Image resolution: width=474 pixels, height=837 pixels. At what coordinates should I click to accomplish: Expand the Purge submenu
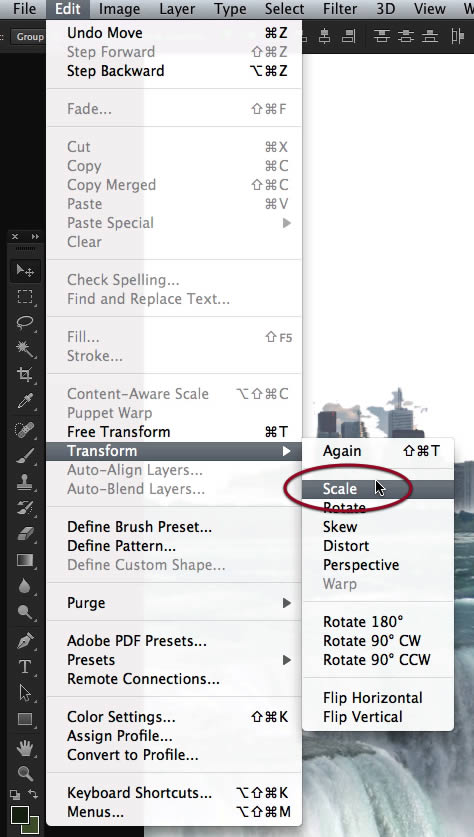pos(174,603)
